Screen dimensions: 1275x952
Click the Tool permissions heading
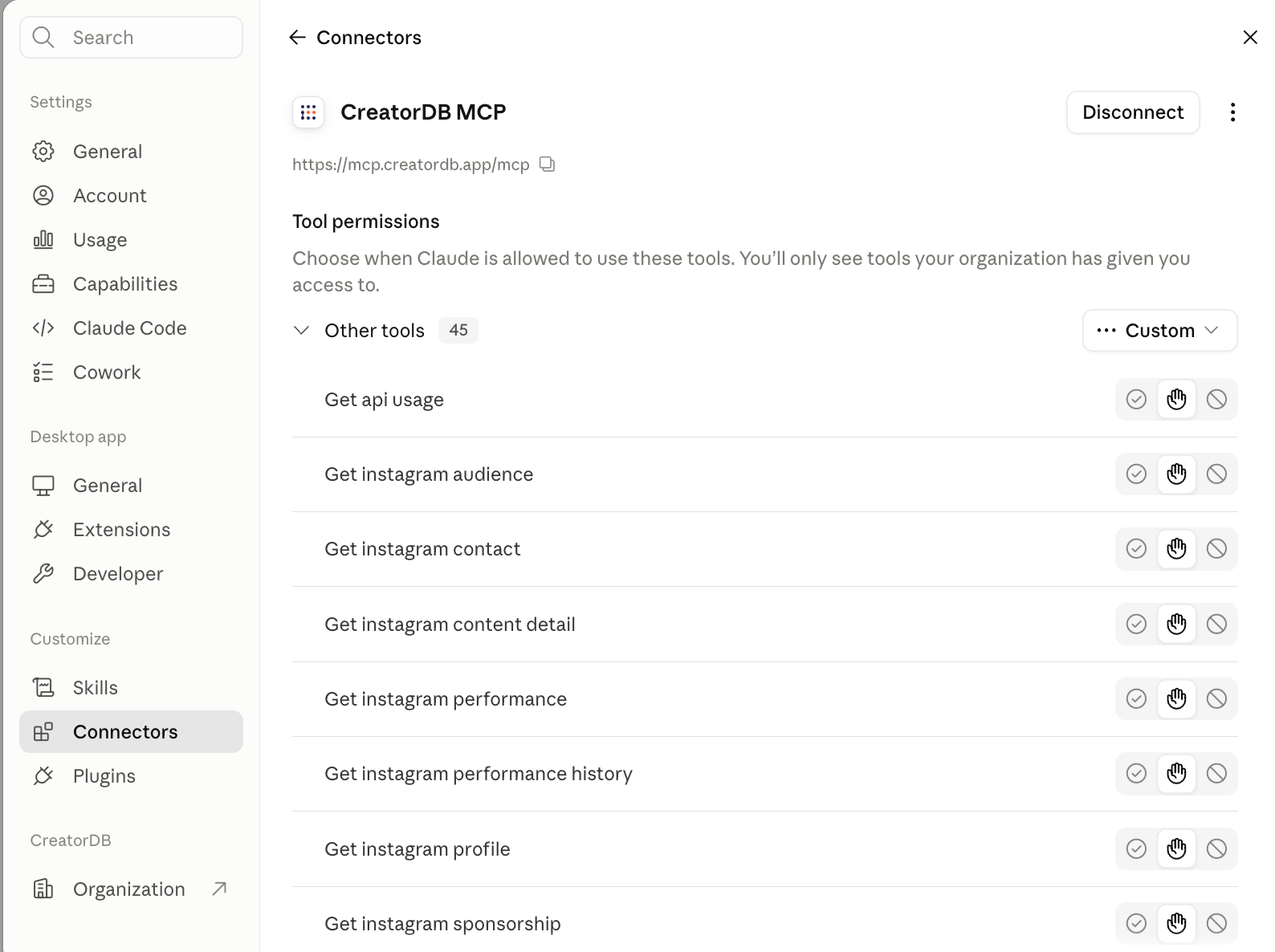click(366, 222)
